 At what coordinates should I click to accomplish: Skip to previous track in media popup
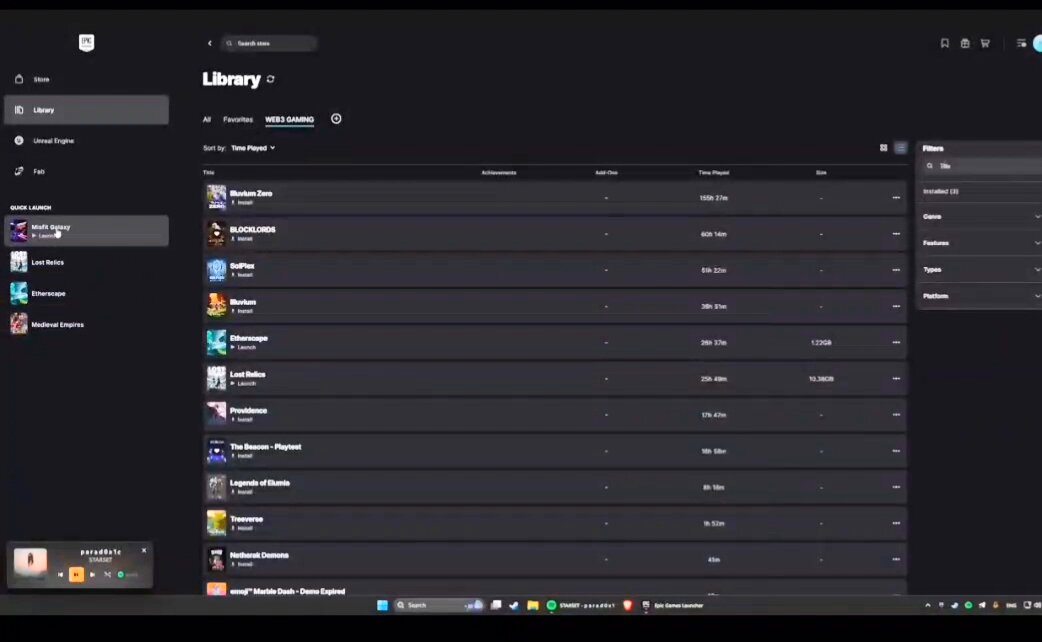click(60, 574)
